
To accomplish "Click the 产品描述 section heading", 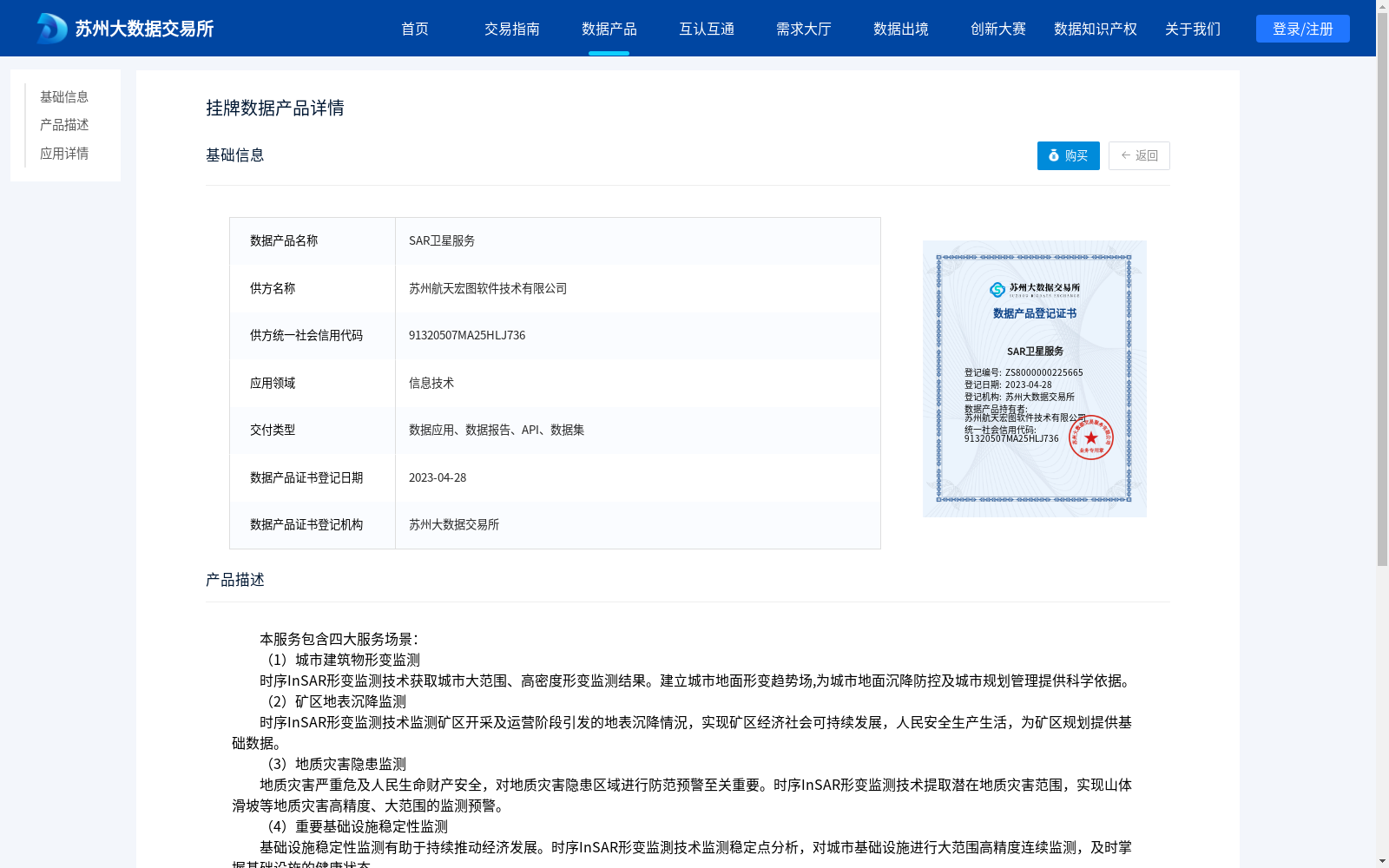I will tap(235, 580).
